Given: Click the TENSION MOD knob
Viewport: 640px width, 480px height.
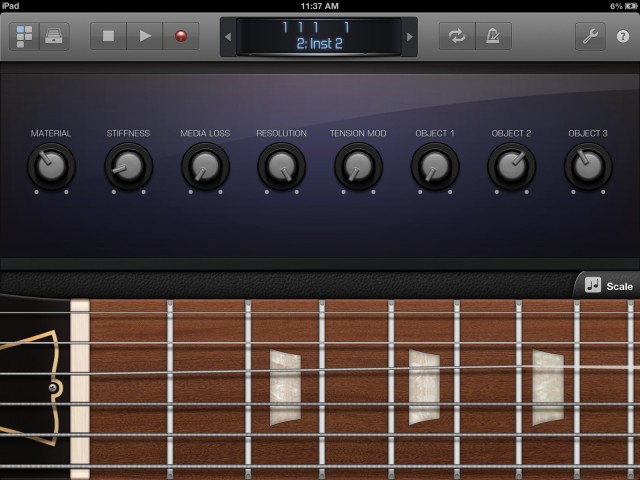Looking at the screenshot, I should tap(358, 165).
